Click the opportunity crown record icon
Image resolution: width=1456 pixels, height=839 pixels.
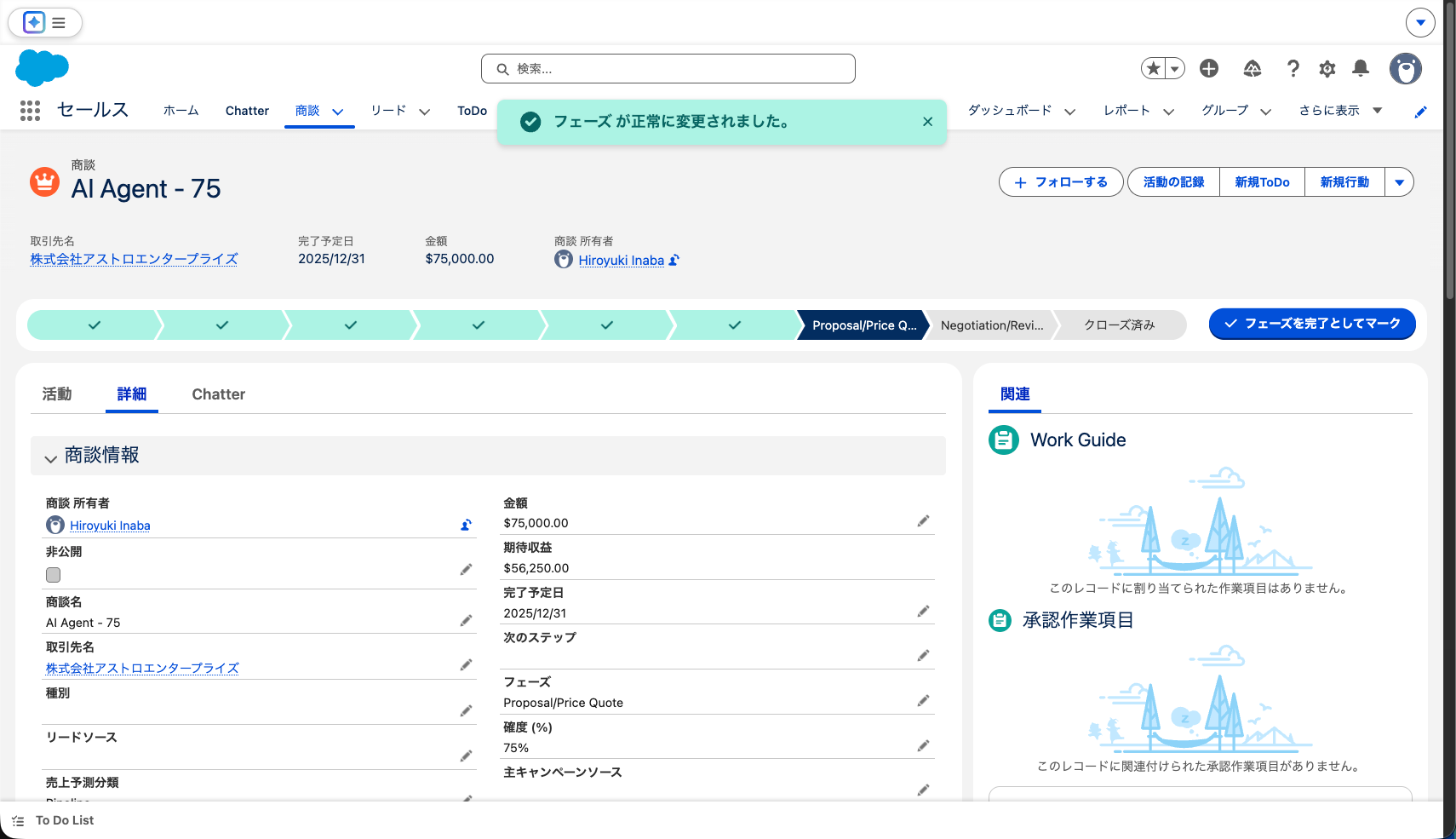(45, 181)
